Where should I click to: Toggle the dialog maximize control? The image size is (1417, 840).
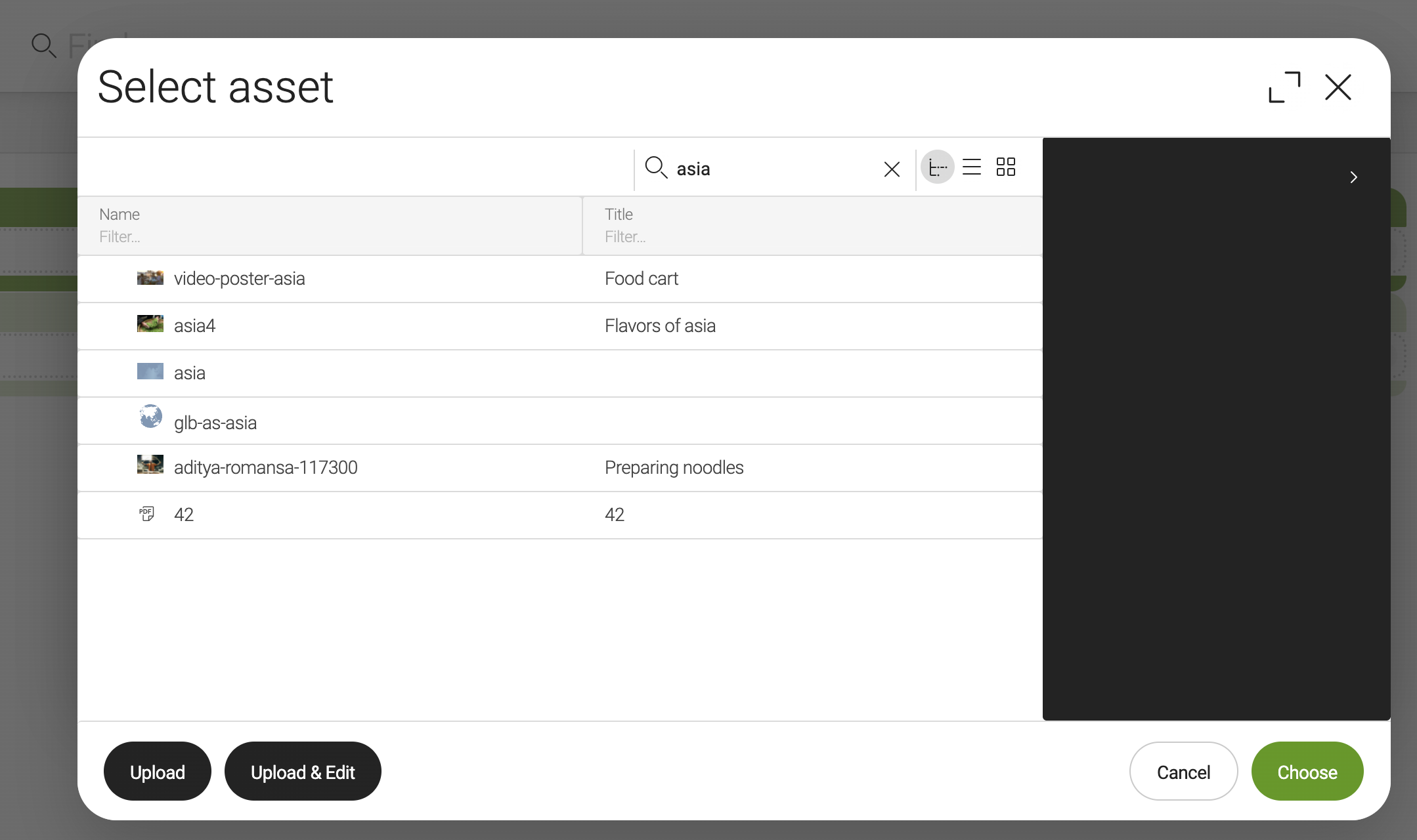1285,87
